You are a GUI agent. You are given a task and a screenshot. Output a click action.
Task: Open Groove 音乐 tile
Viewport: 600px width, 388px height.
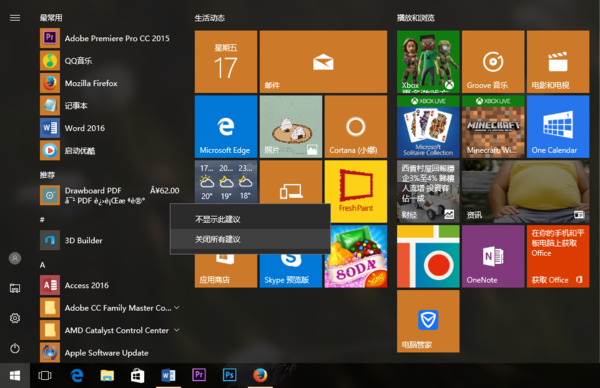[493, 62]
